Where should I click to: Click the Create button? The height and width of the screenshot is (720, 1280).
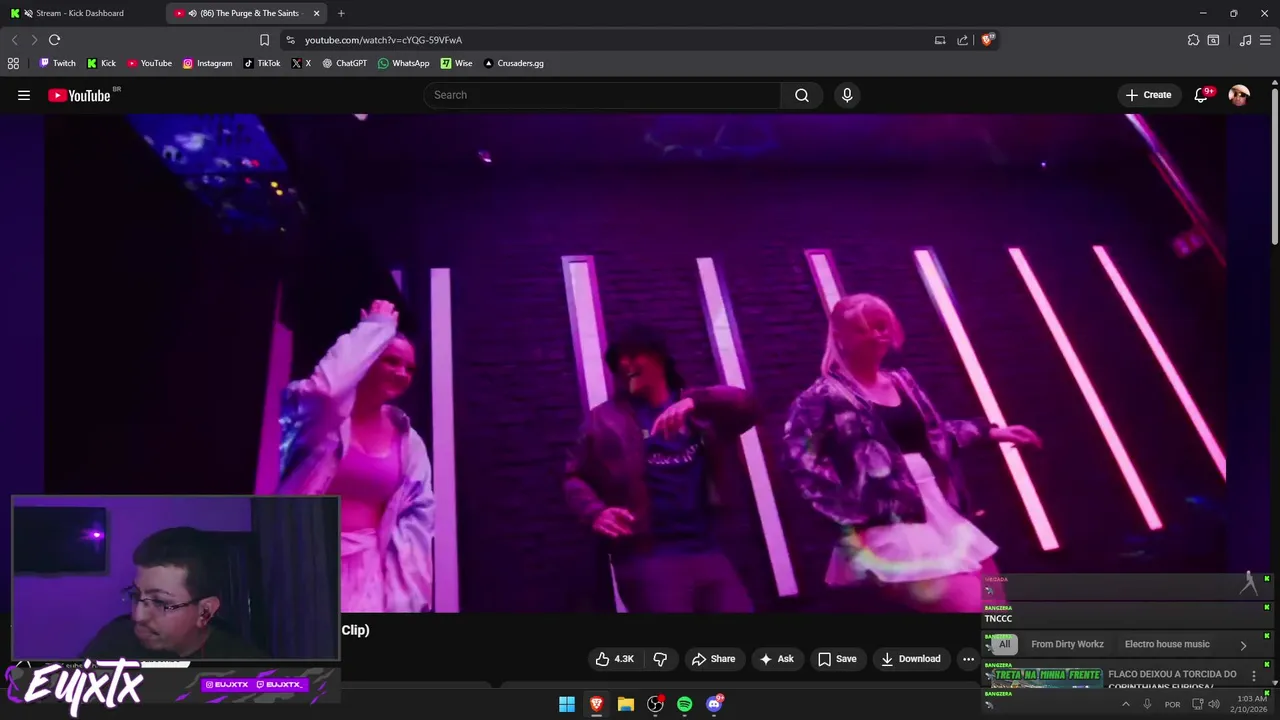click(x=1148, y=95)
